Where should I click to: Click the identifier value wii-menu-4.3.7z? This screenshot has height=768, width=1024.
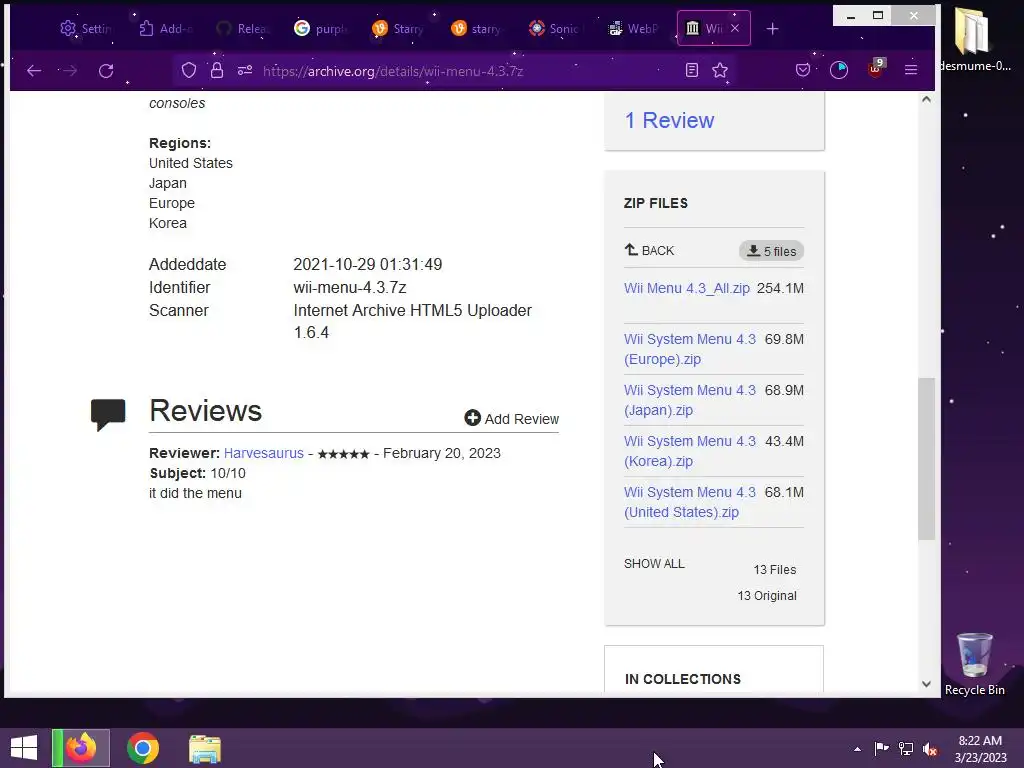pos(349,287)
